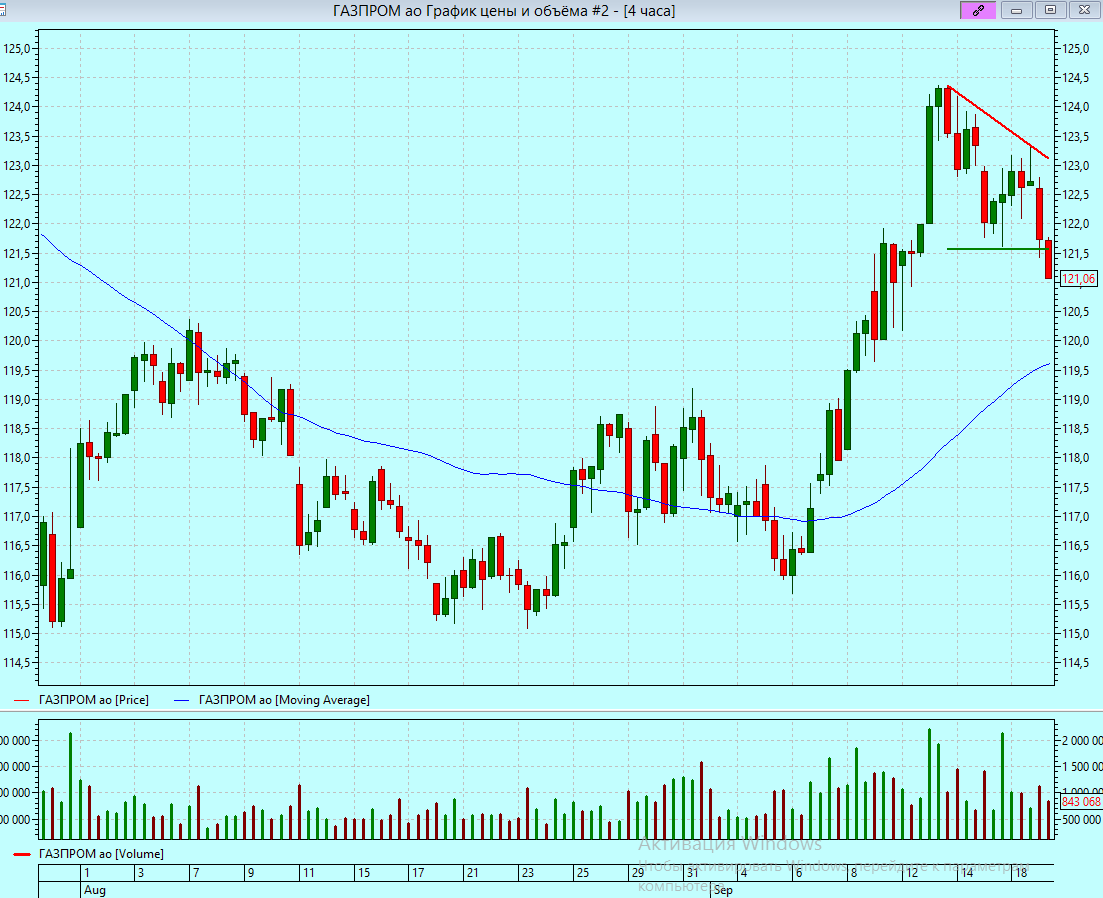Click the ГАЗПРОМ ао [Price] legend label
The image size is (1103, 898).
[x=94, y=700]
